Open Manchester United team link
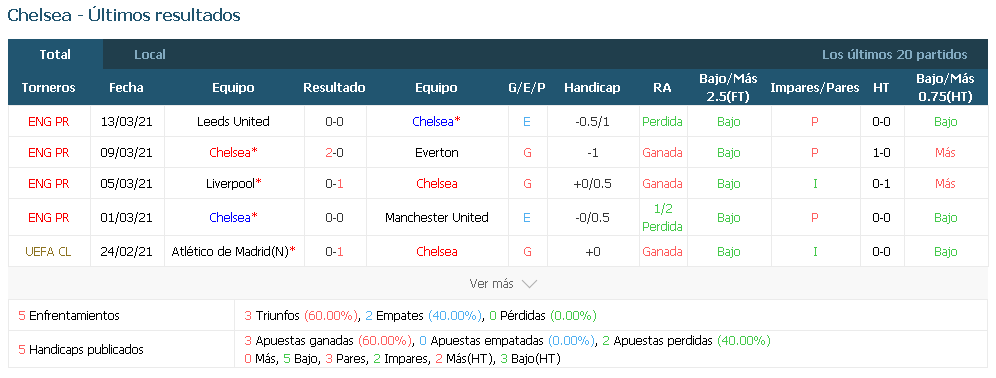 click(436, 217)
